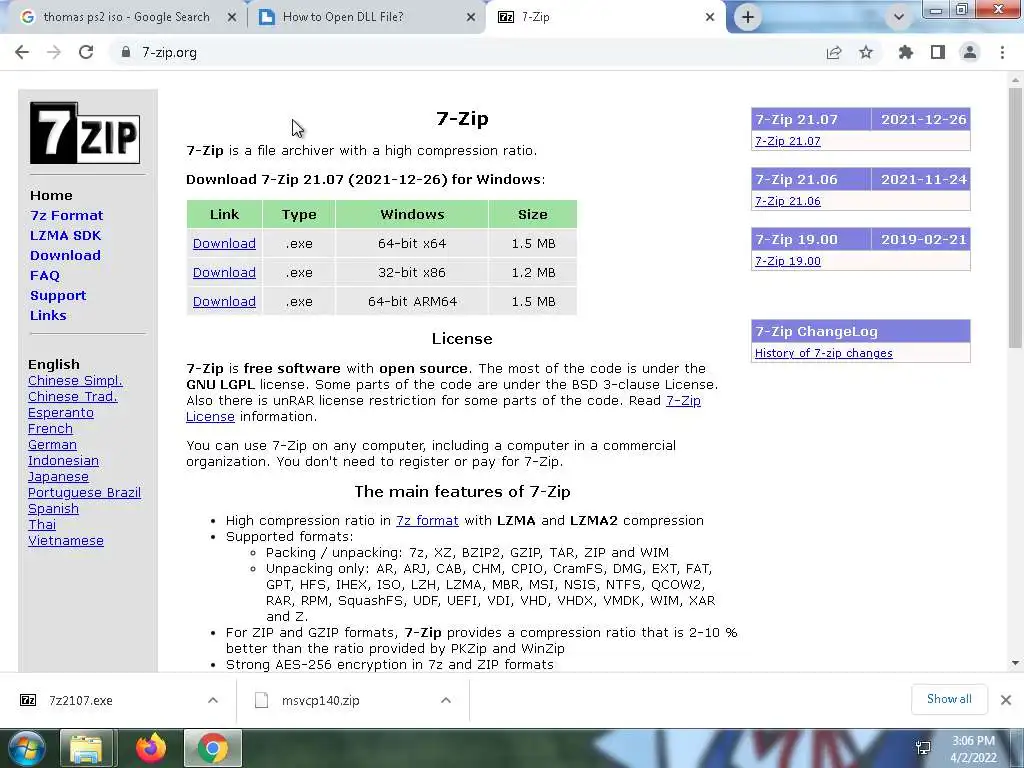Viewport: 1024px width, 768px height.
Task: Open Links in sidebar
Action: [48, 315]
